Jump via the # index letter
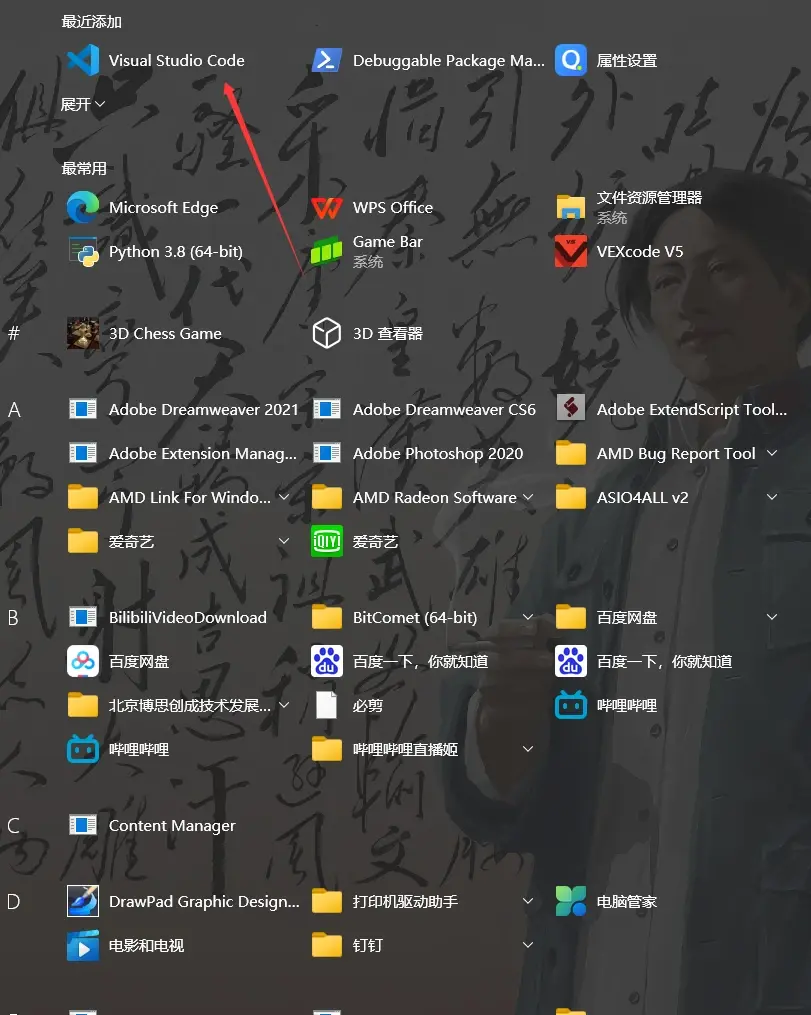The width and height of the screenshot is (811, 1015). [x=14, y=333]
